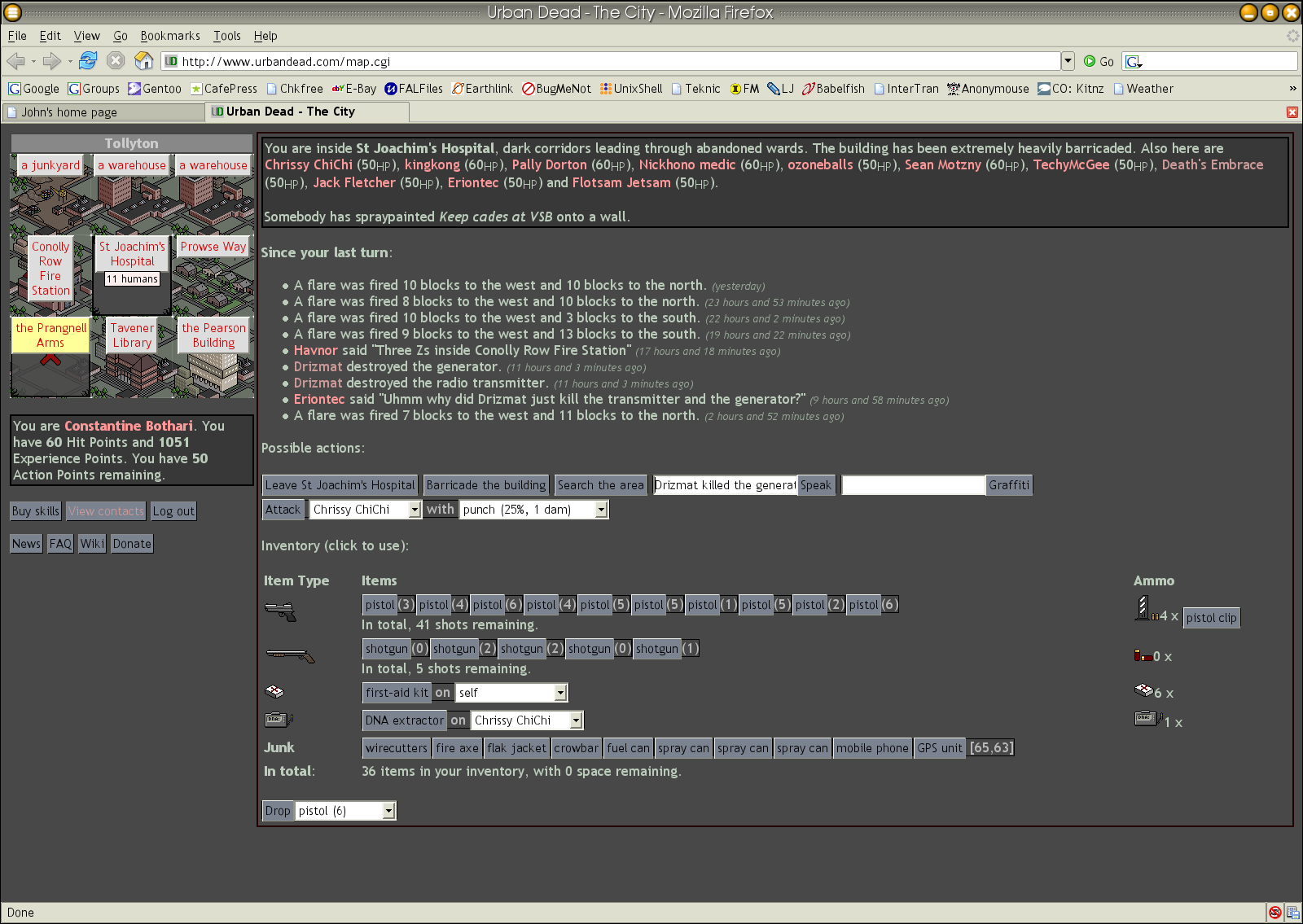
Task: Click the pistol icon in inventory
Action: point(280,611)
